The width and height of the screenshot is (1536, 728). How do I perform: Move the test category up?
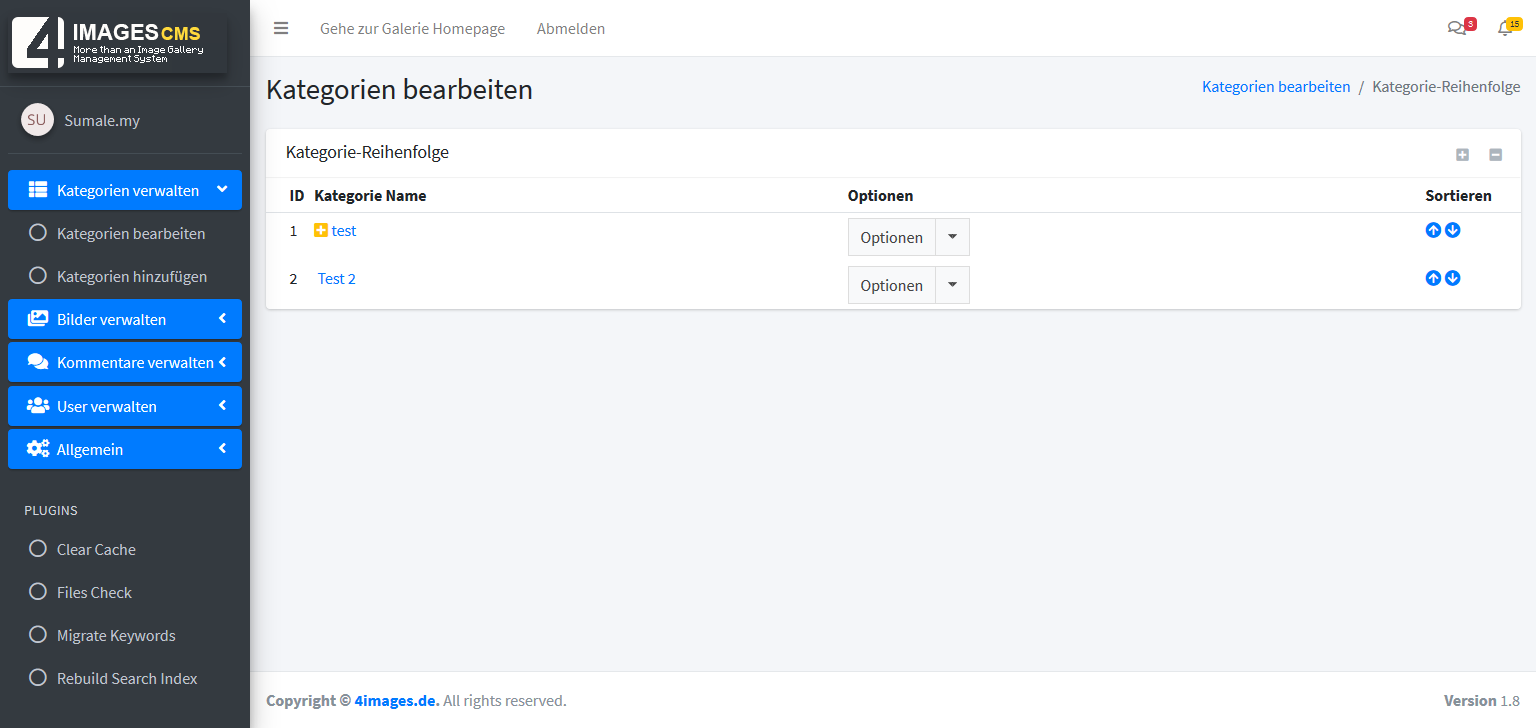coord(1433,230)
